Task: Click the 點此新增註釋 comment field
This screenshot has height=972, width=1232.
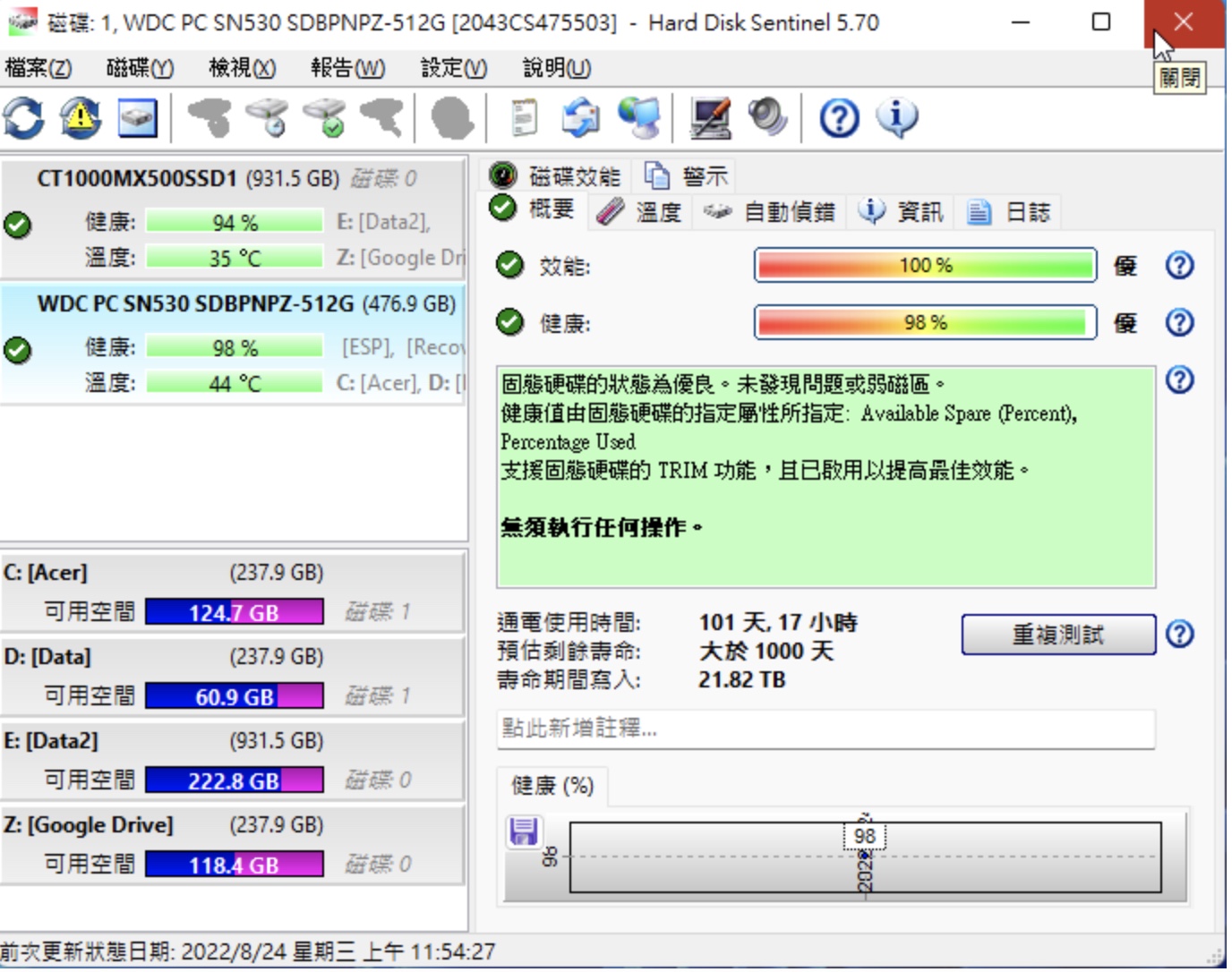Action: point(826,729)
